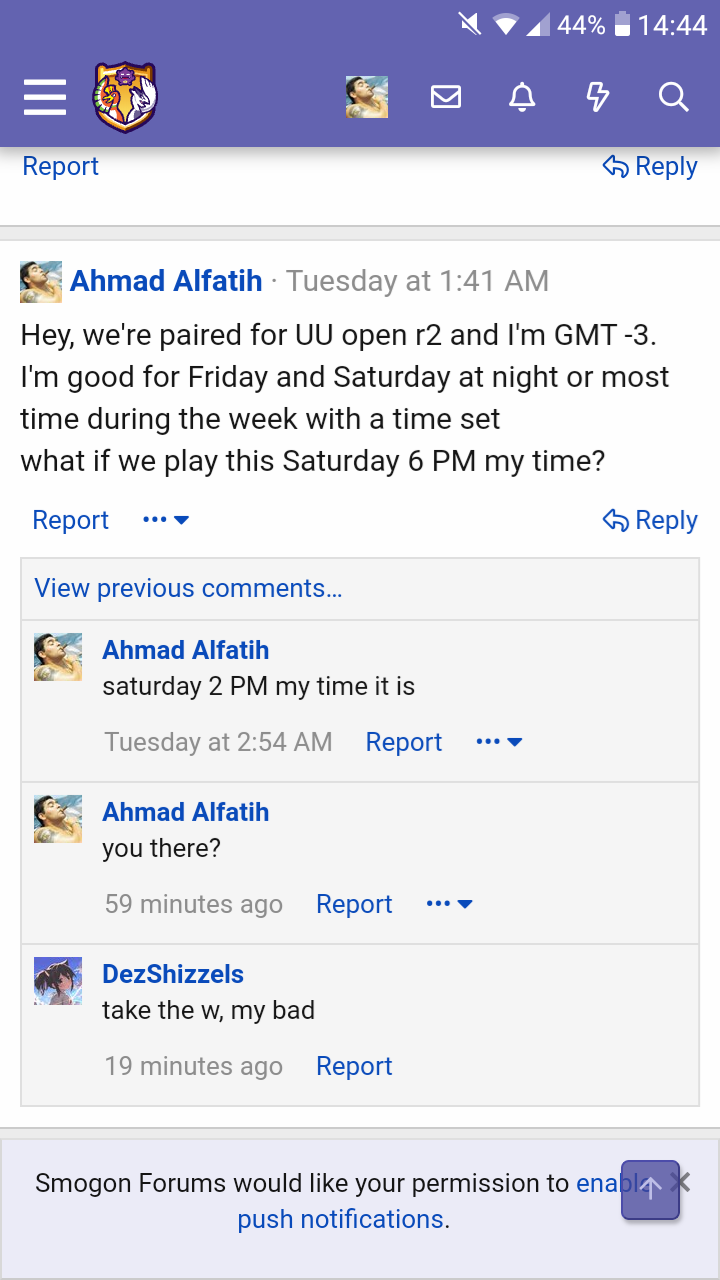Viewport: 720px width, 1280px height.
Task: Open the search magnifier icon
Action: [x=673, y=97]
